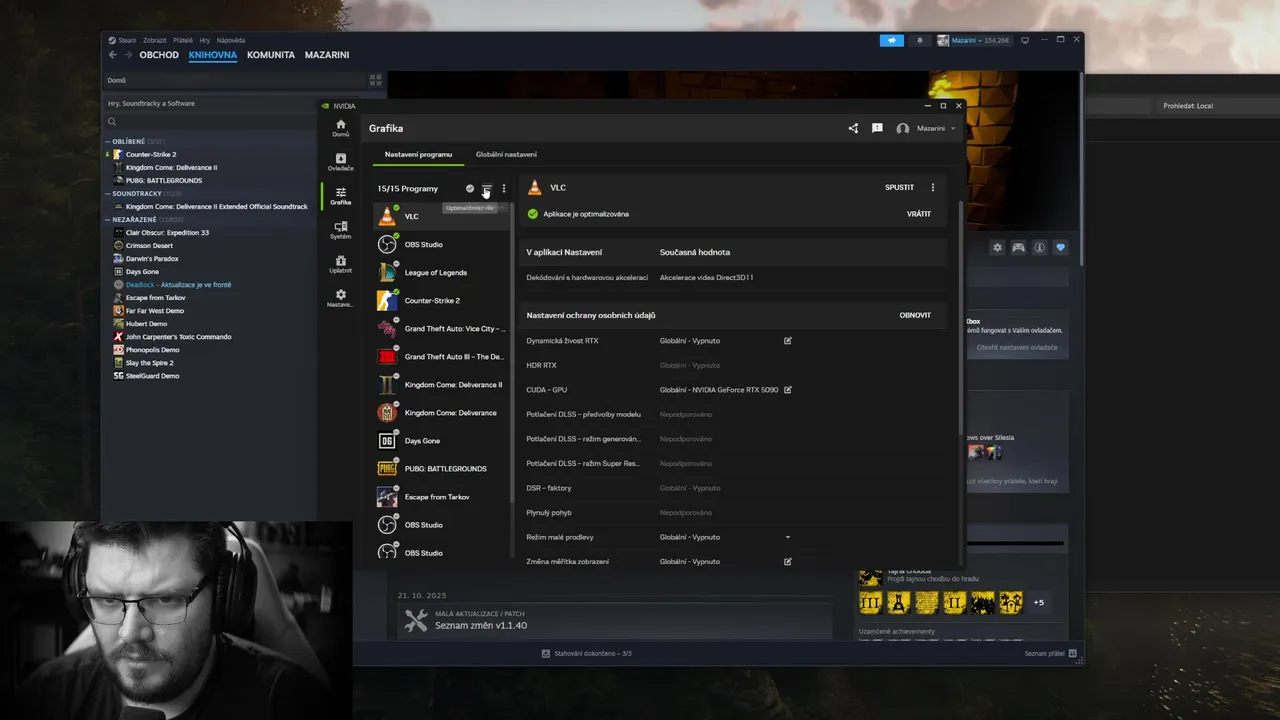
Task: Select Grafika in the NVIDIA sidebar
Action: 341,195
